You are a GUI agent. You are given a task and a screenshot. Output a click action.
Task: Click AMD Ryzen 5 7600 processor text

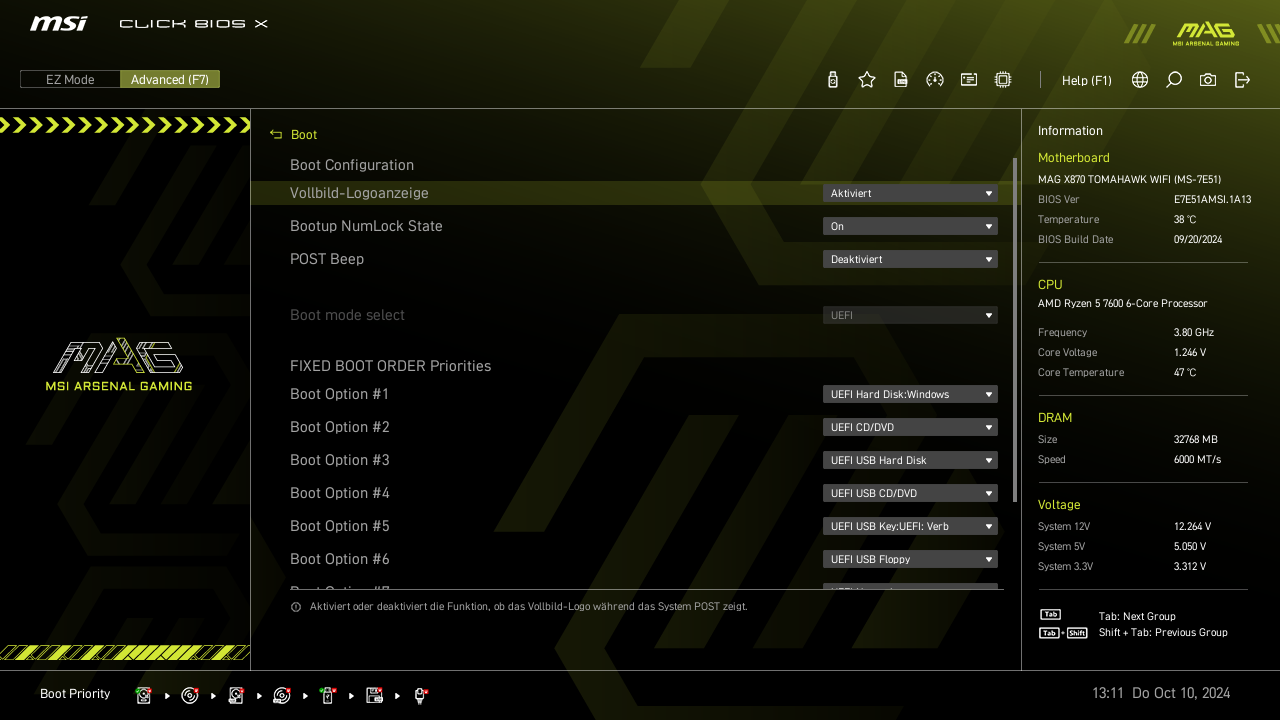tap(1122, 303)
